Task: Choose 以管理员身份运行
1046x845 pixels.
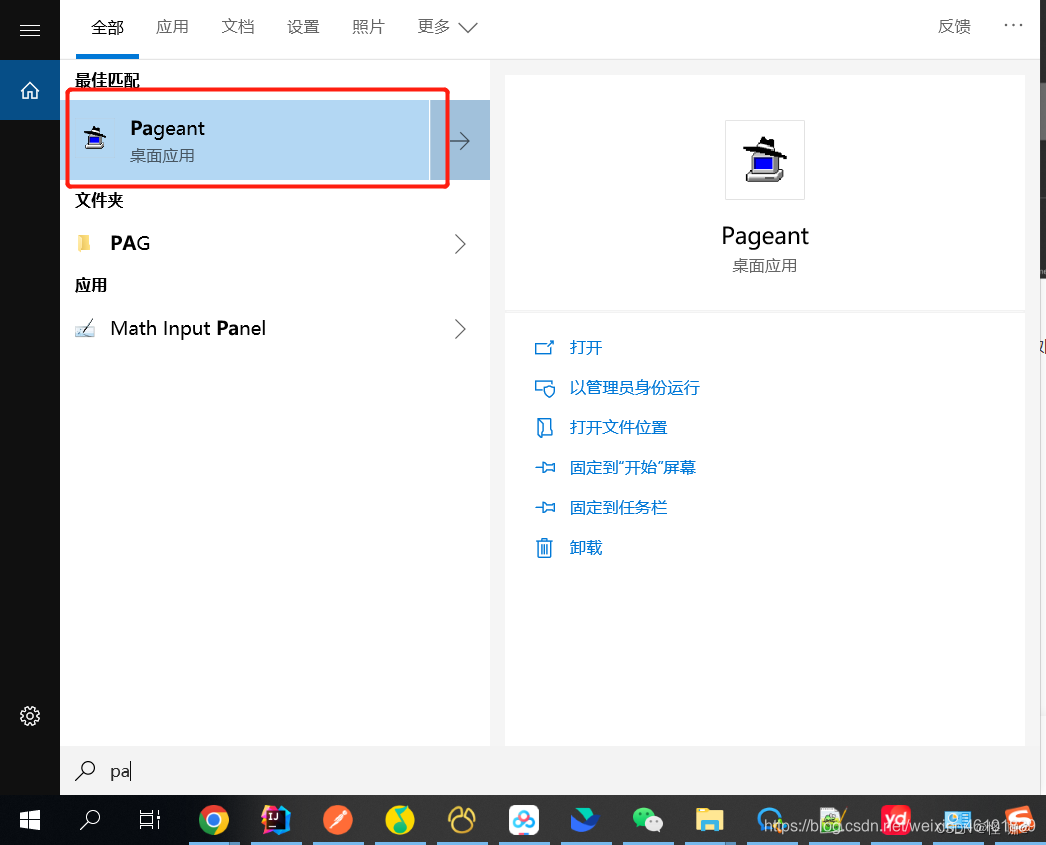Action: (x=634, y=387)
